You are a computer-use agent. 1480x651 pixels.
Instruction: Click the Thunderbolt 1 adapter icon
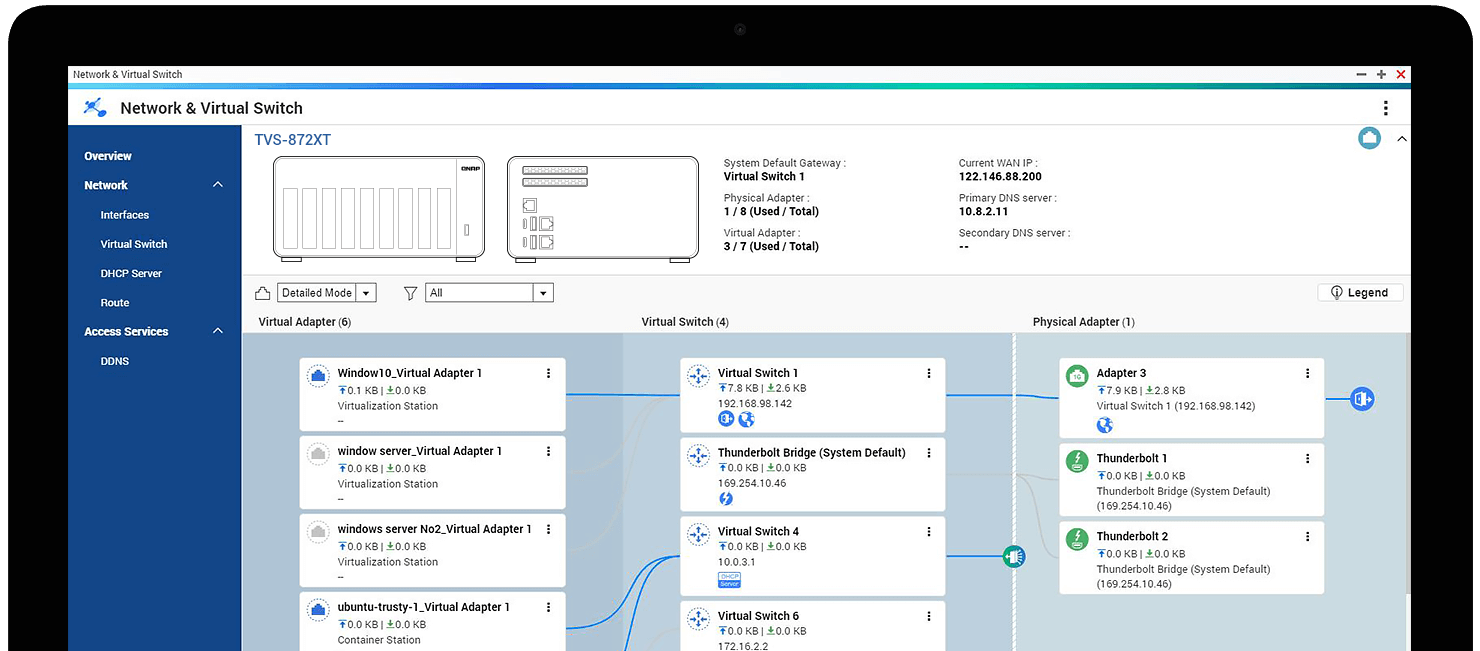pos(1077,462)
